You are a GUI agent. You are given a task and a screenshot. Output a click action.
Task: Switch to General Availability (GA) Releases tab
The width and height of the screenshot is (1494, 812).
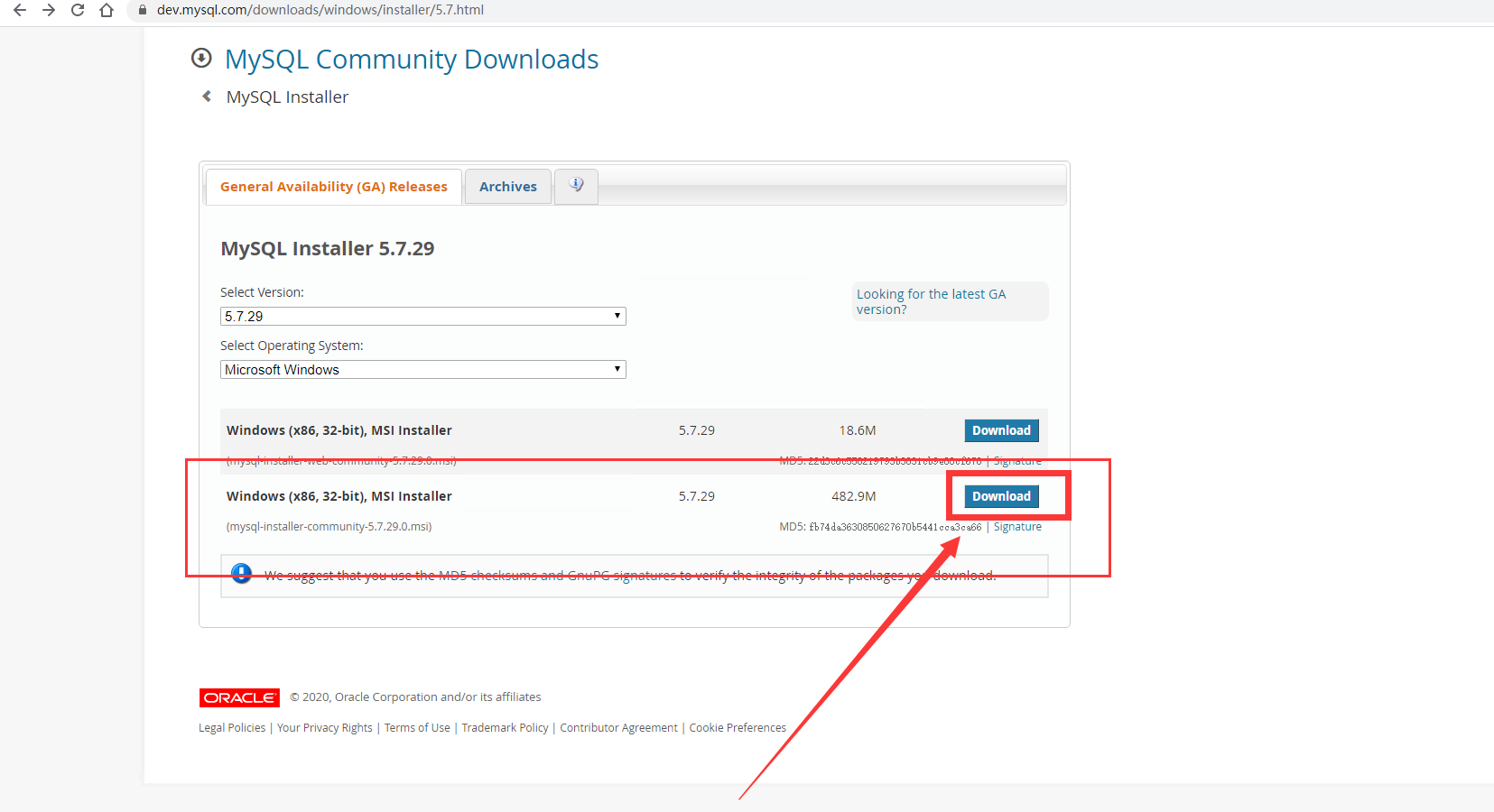(x=334, y=187)
